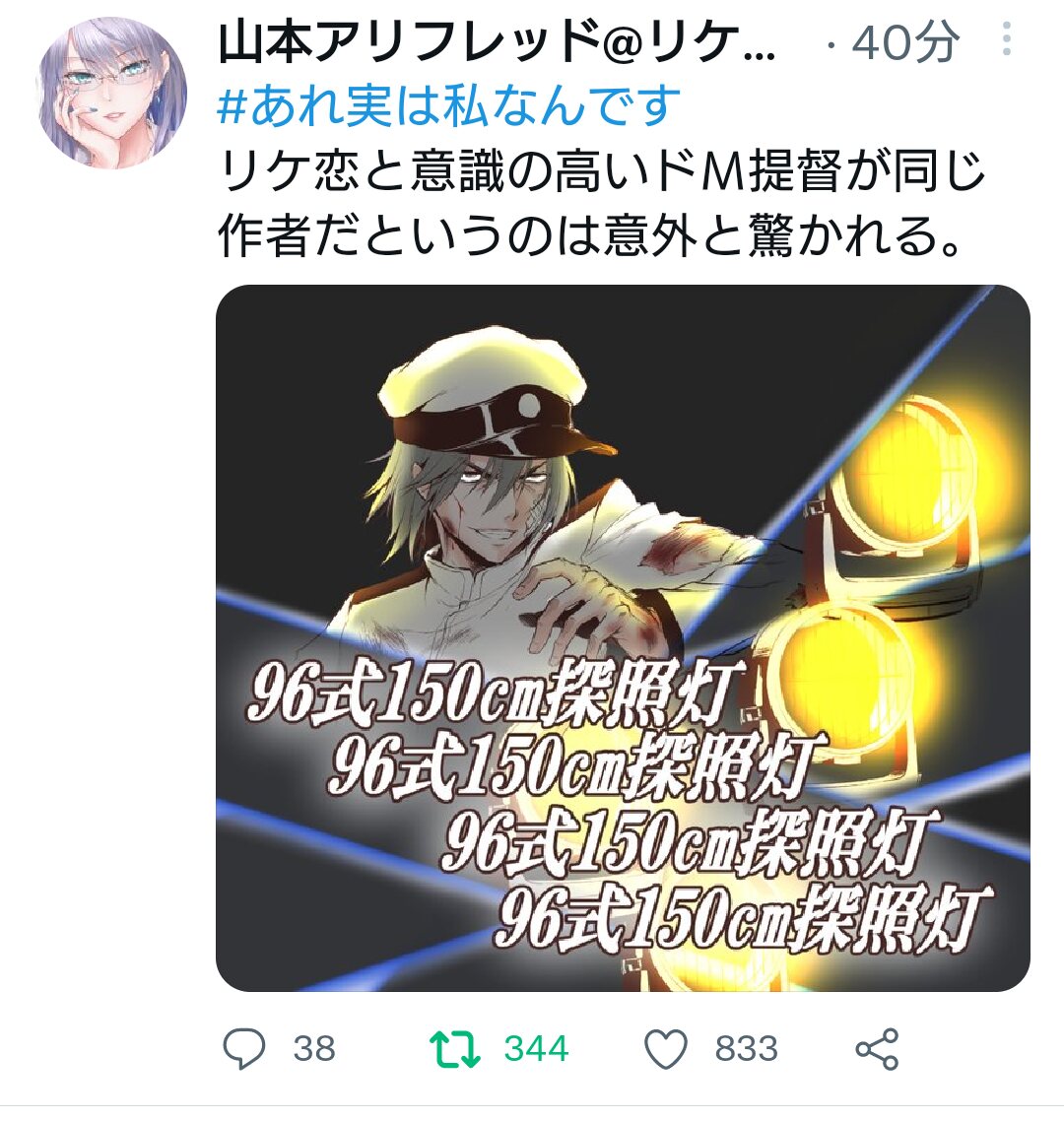Like the tweet with the heart icon
Viewport: 1064px width, 1121px height.
(666, 1049)
